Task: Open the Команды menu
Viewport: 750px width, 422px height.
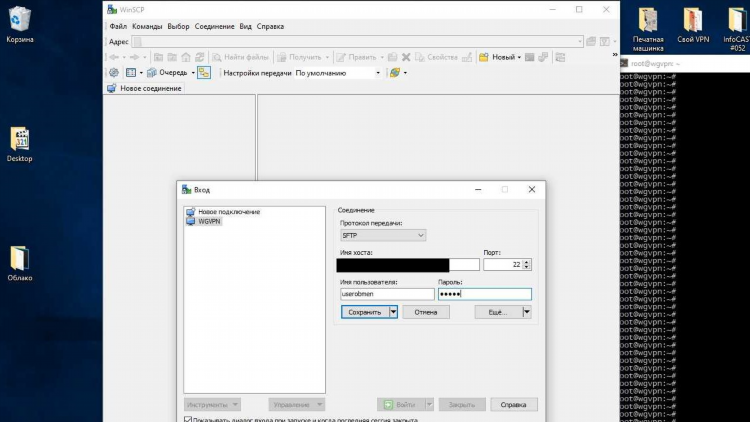Action: coord(147,26)
